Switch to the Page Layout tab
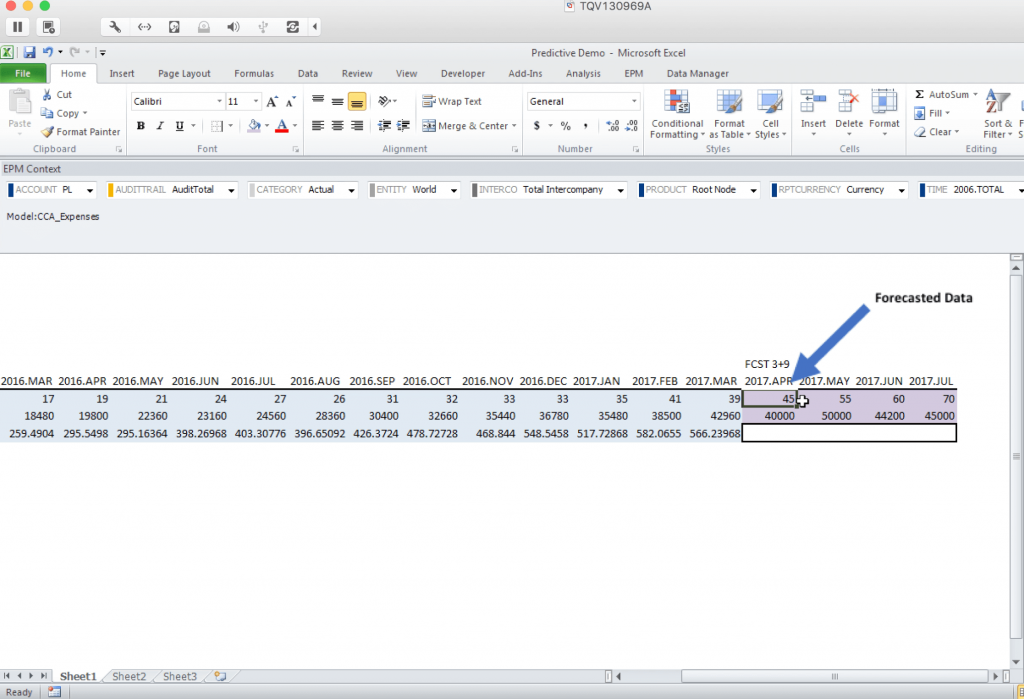 pos(184,74)
